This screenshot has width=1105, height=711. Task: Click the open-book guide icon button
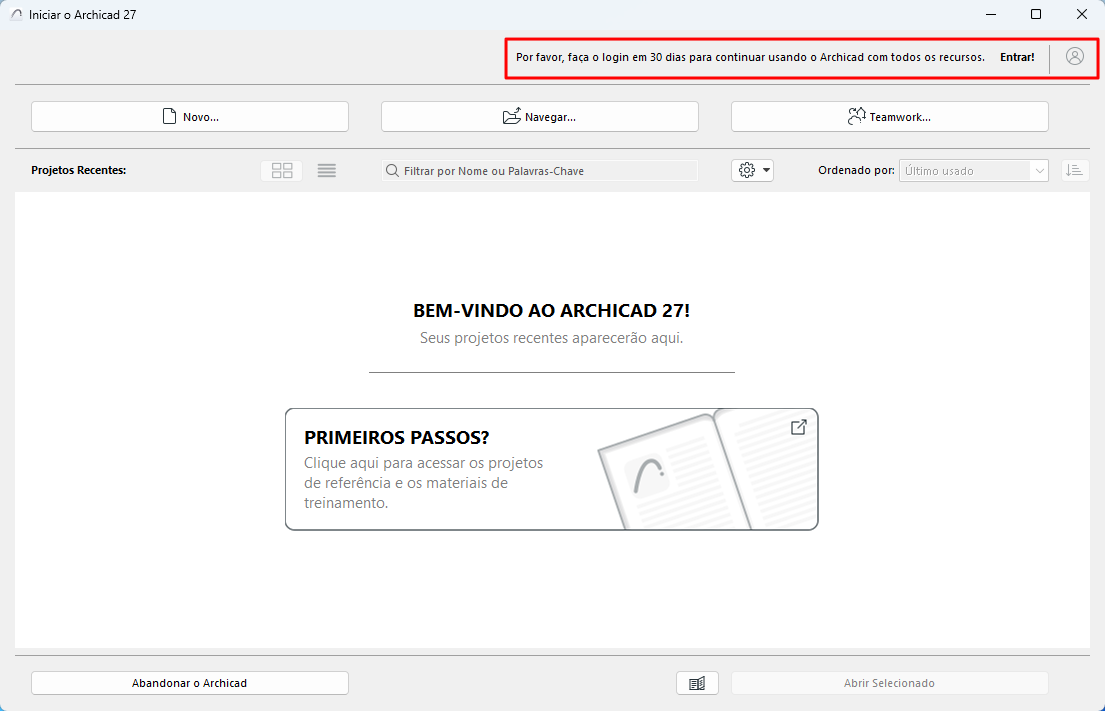[697, 683]
